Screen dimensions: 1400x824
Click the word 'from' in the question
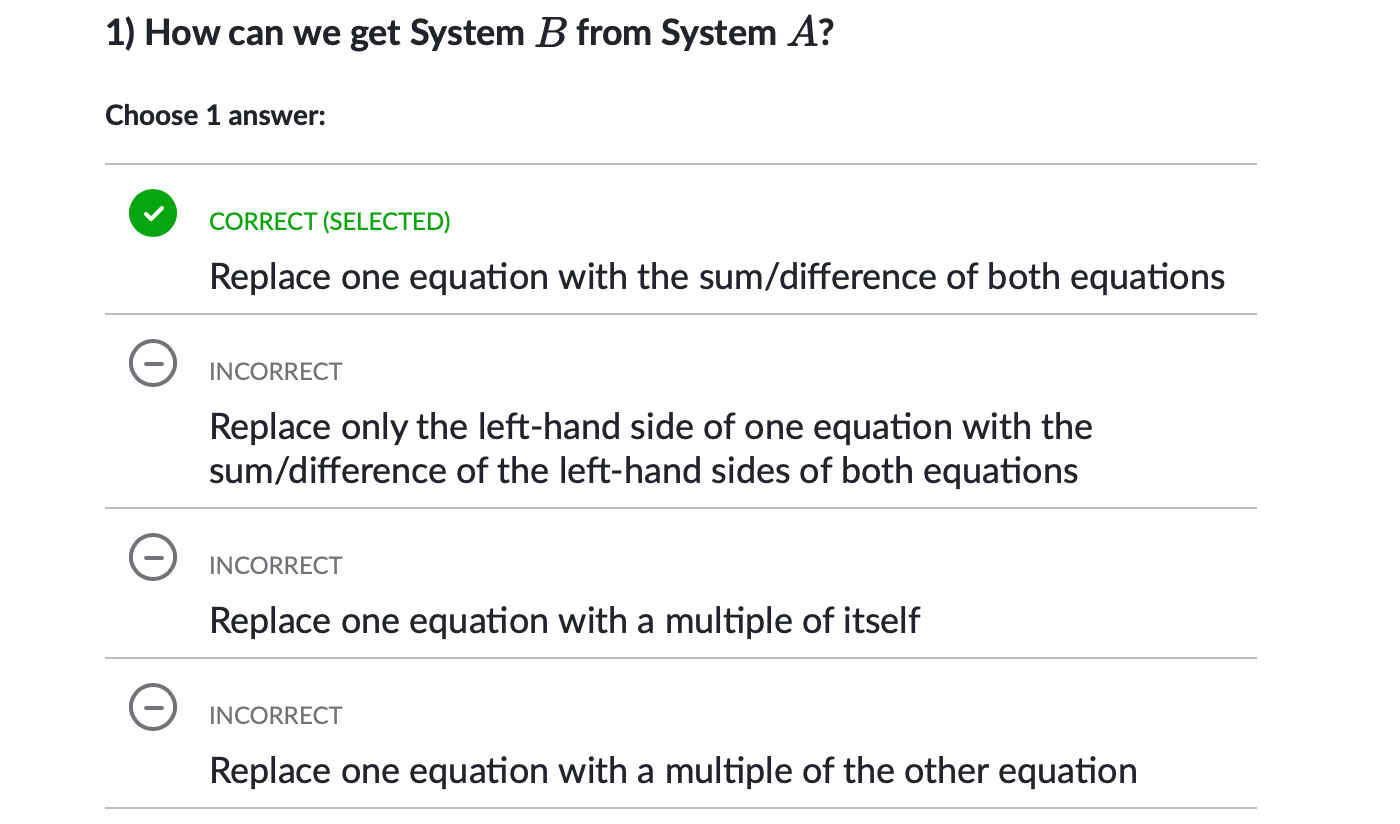pyautogui.click(x=607, y=34)
